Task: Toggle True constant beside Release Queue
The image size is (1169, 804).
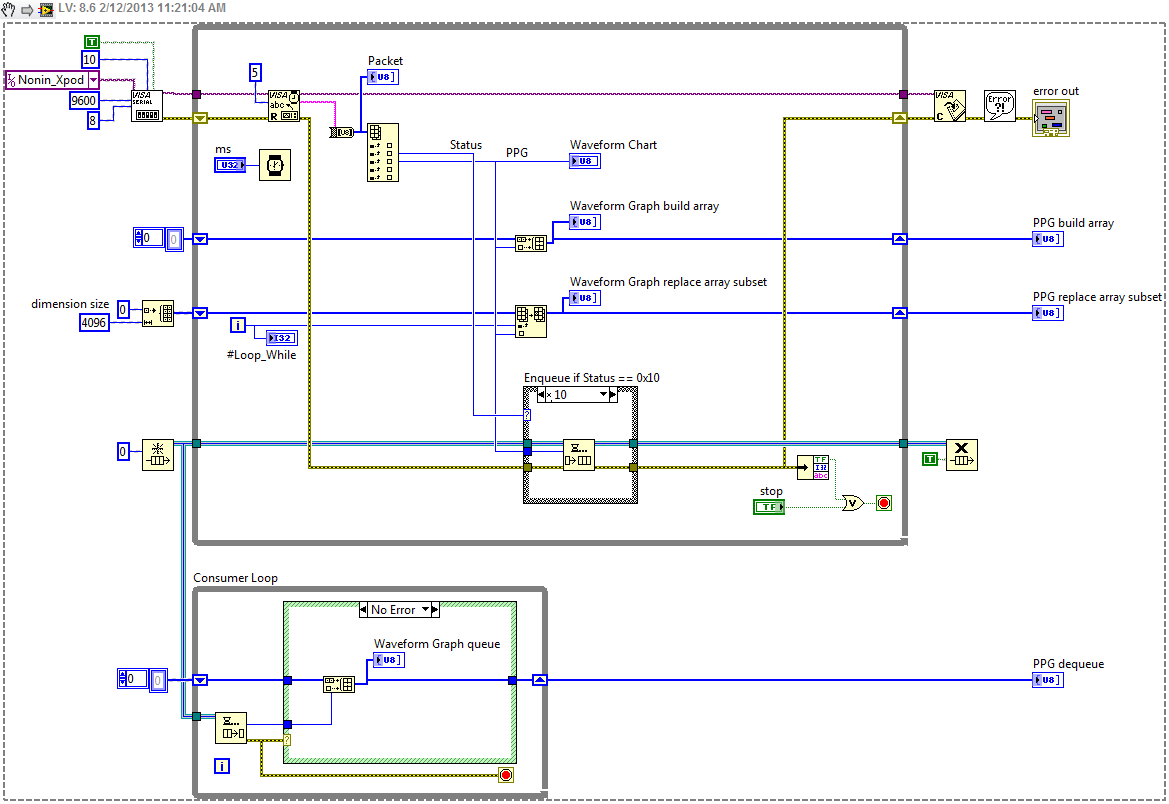Action: (930, 459)
